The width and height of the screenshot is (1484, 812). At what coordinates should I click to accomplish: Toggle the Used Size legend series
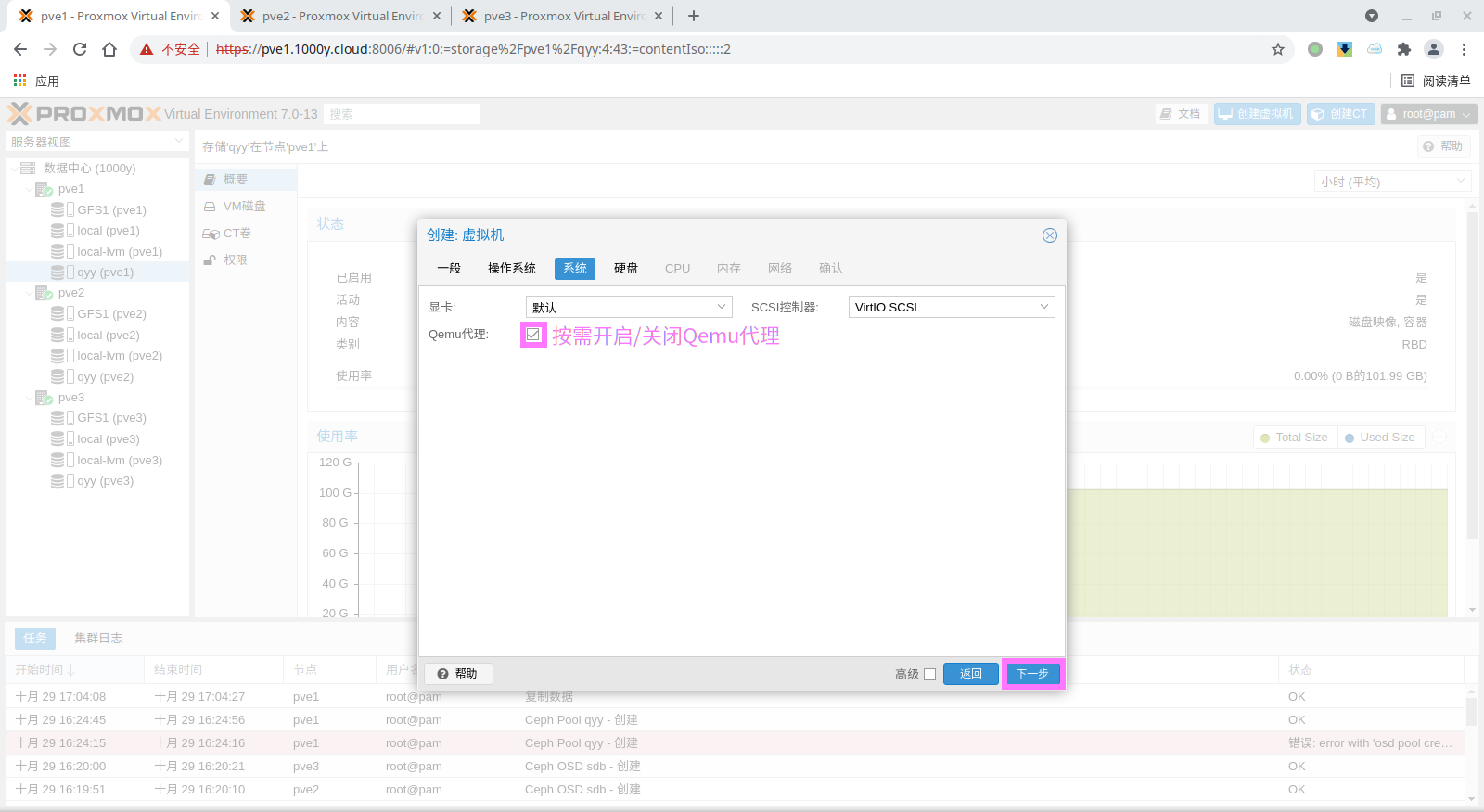point(1379,438)
